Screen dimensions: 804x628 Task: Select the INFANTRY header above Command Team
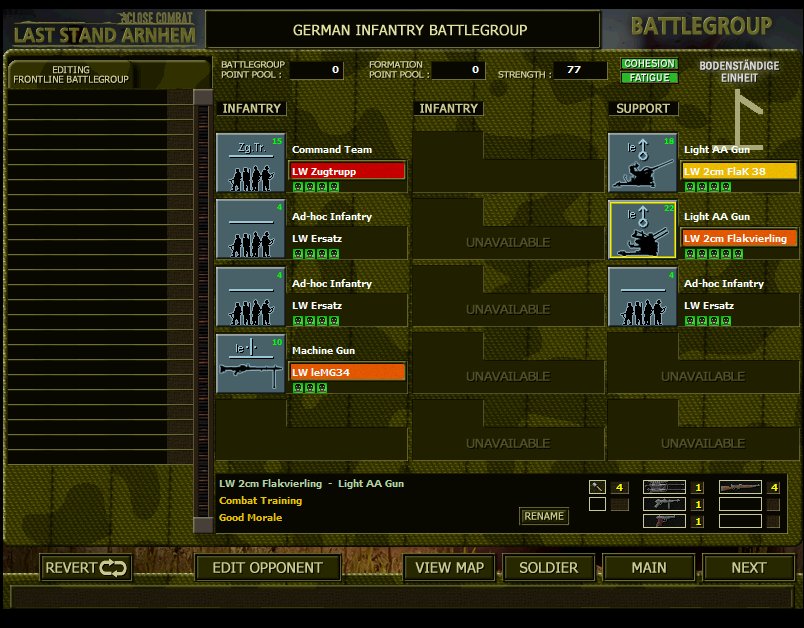pos(252,109)
